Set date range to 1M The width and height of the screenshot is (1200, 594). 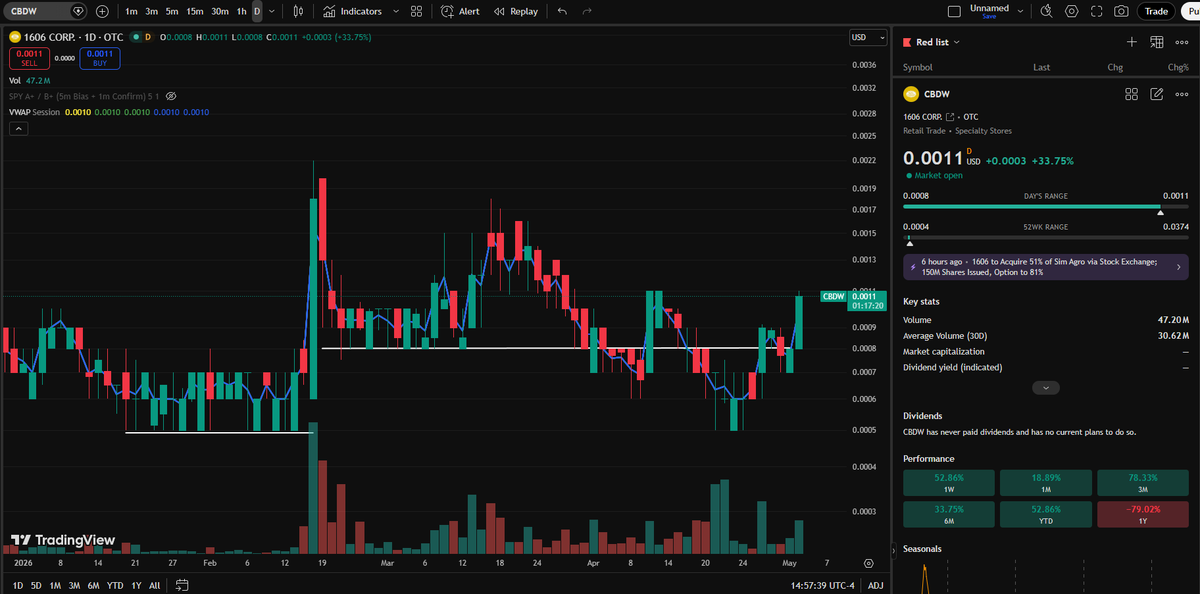click(x=55, y=585)
